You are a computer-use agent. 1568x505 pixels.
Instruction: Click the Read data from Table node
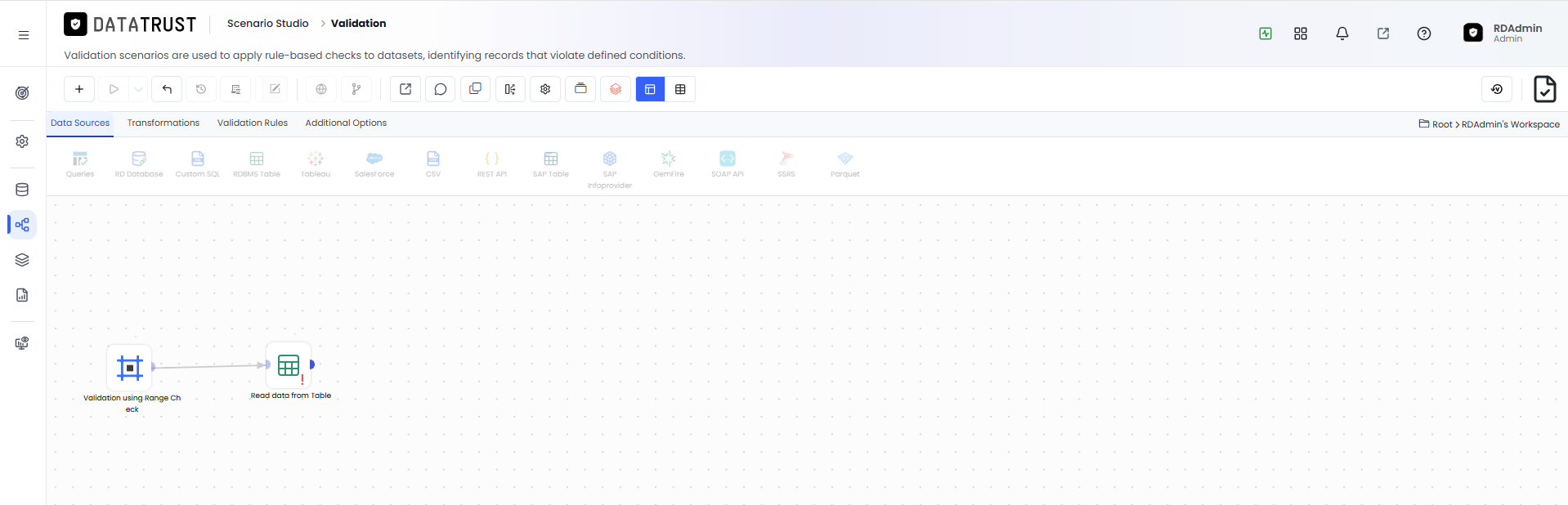[289, 365]
